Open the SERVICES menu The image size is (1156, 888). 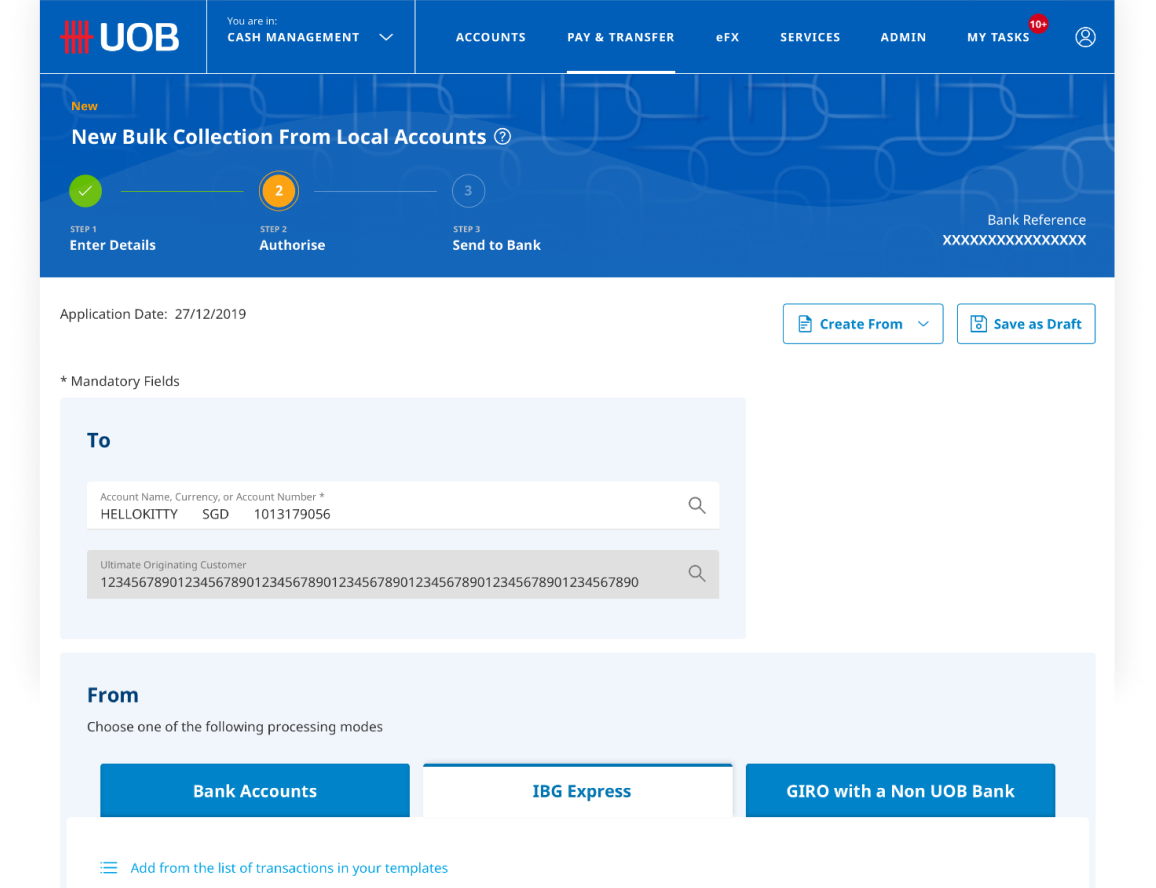coord(810,37)
